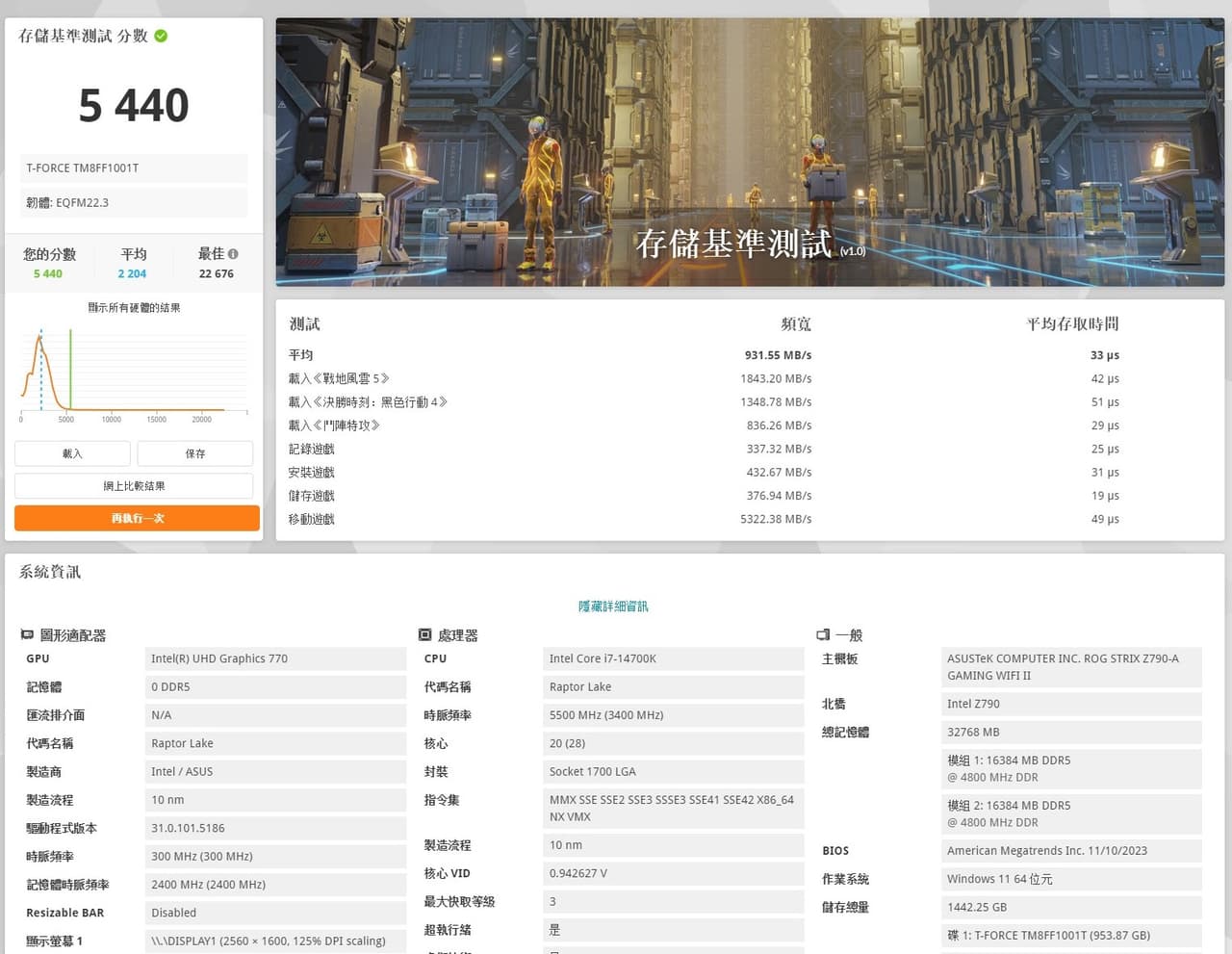1232x954 pixels.
Task: Click the 49 μs access time value
Action: click(1105, 519)
